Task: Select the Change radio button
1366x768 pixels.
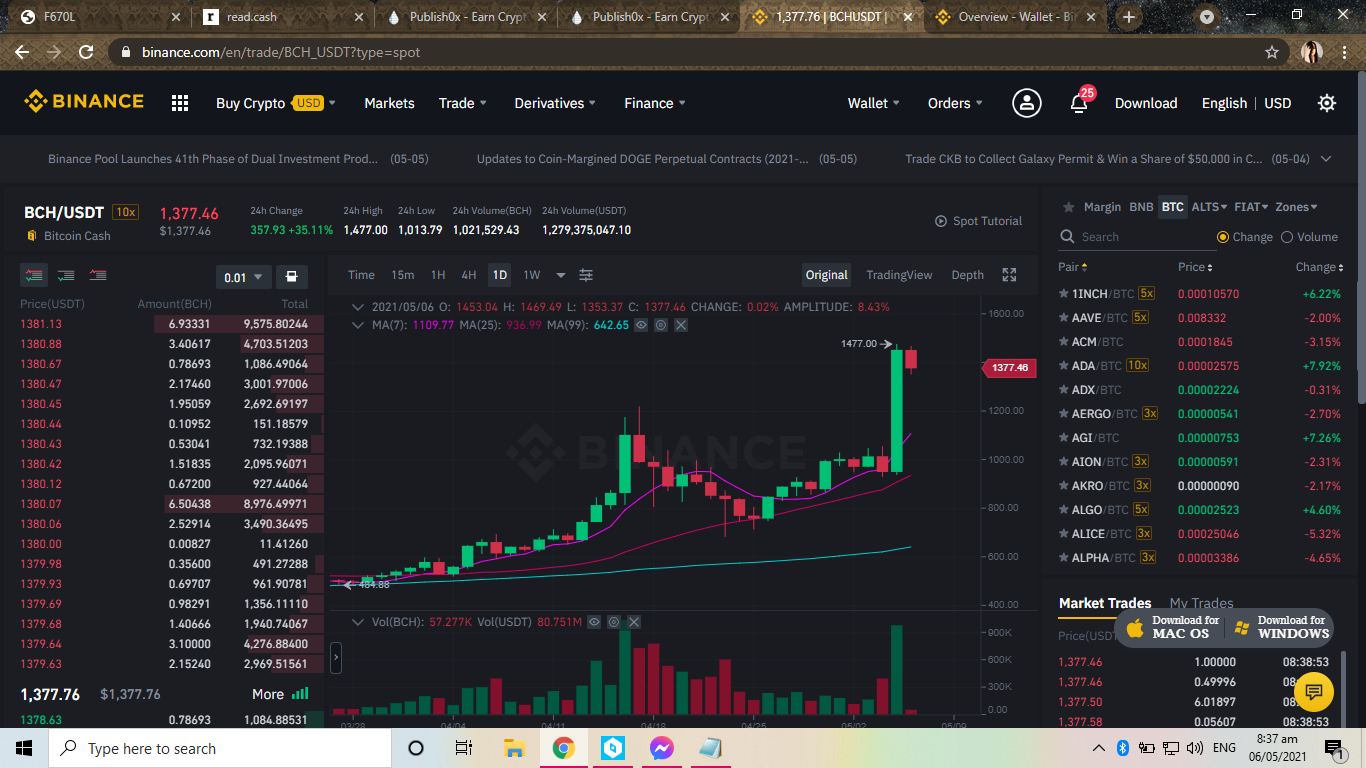Action: tap(1223, 237)
